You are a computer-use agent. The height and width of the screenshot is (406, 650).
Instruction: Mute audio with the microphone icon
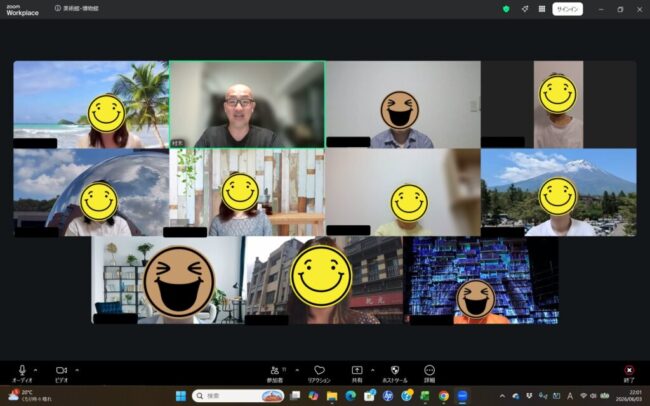[x=22, y=373]
